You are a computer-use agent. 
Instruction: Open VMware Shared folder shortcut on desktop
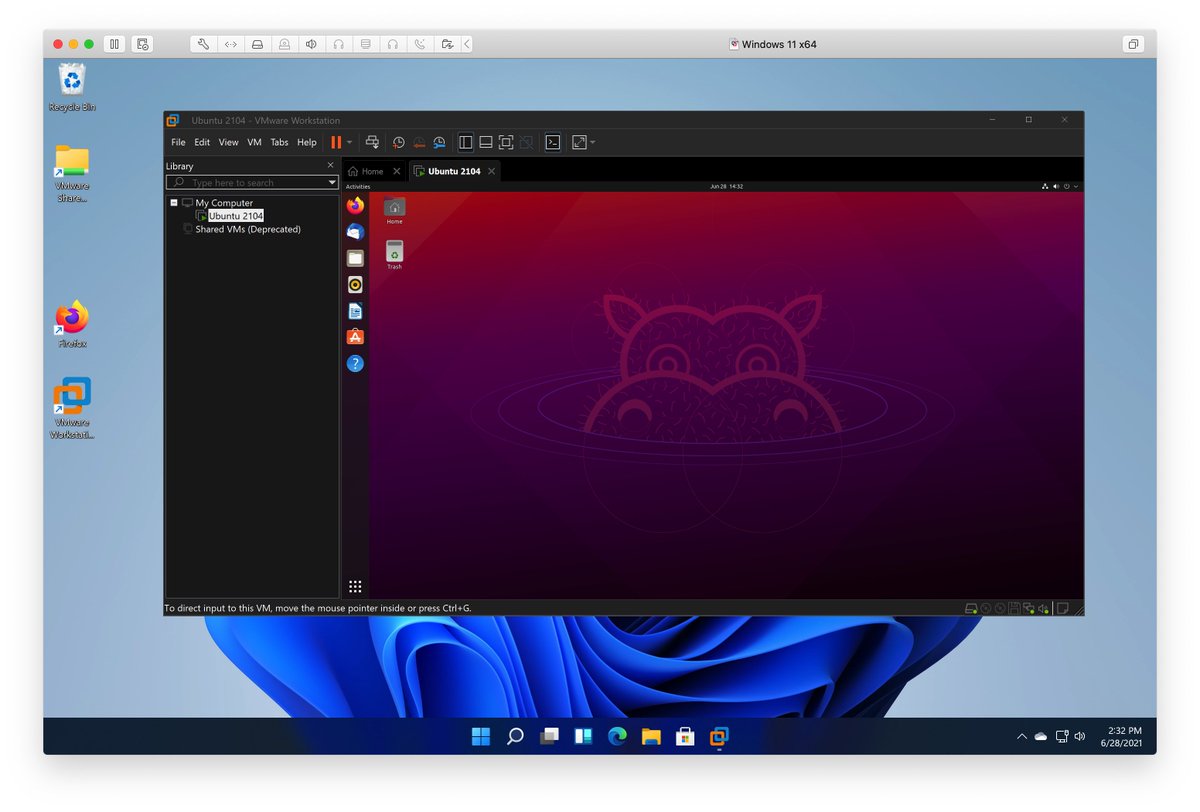[x=72, y=174]
